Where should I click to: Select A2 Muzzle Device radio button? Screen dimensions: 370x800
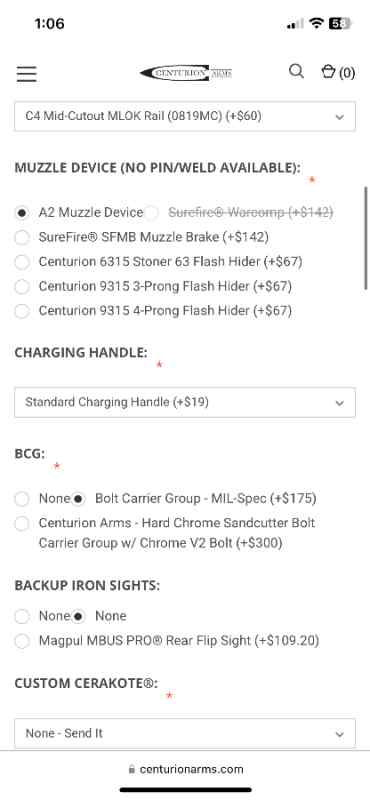(x=22, y=213)
